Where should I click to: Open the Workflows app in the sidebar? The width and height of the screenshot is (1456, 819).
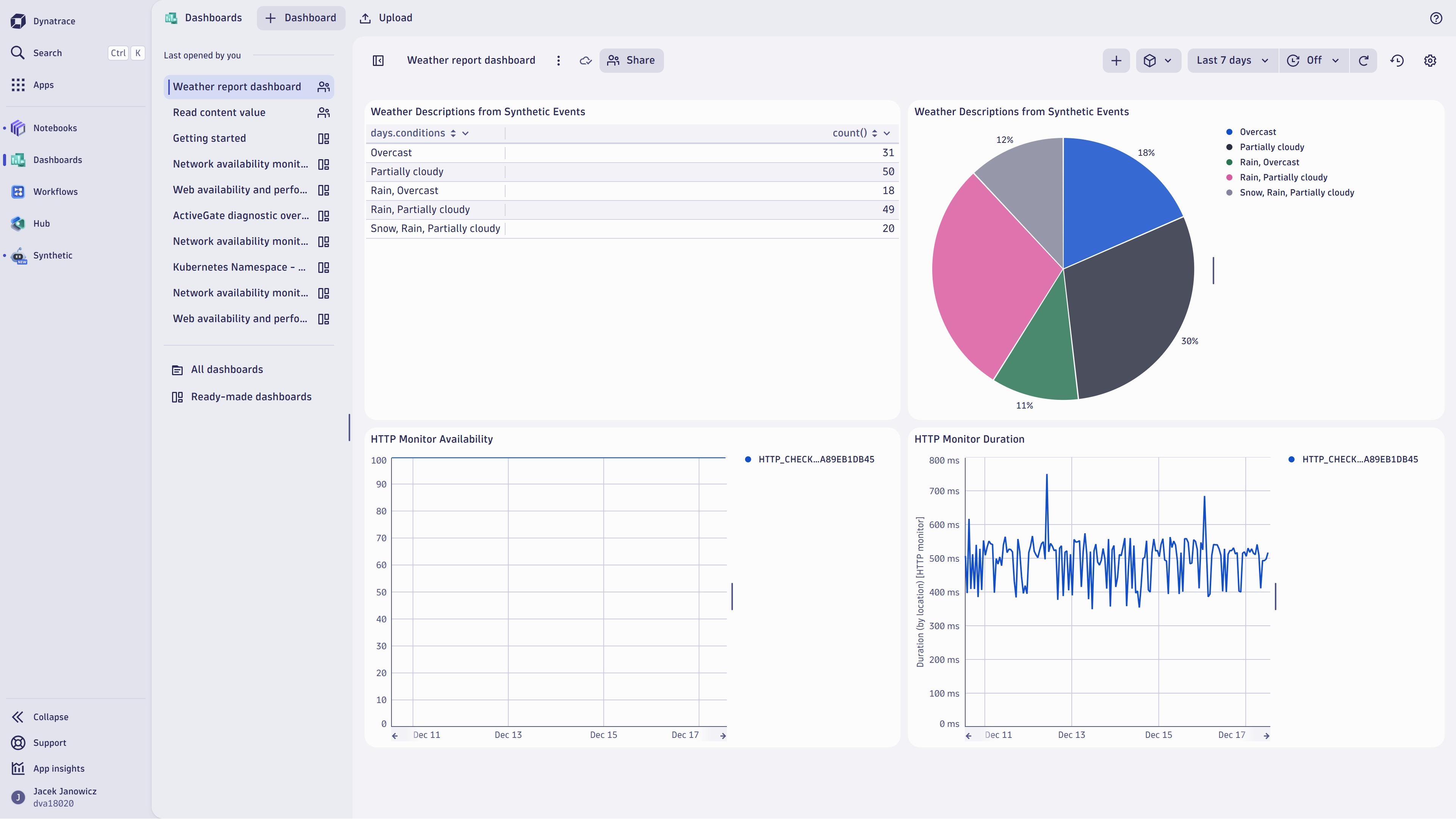point(56,191)
